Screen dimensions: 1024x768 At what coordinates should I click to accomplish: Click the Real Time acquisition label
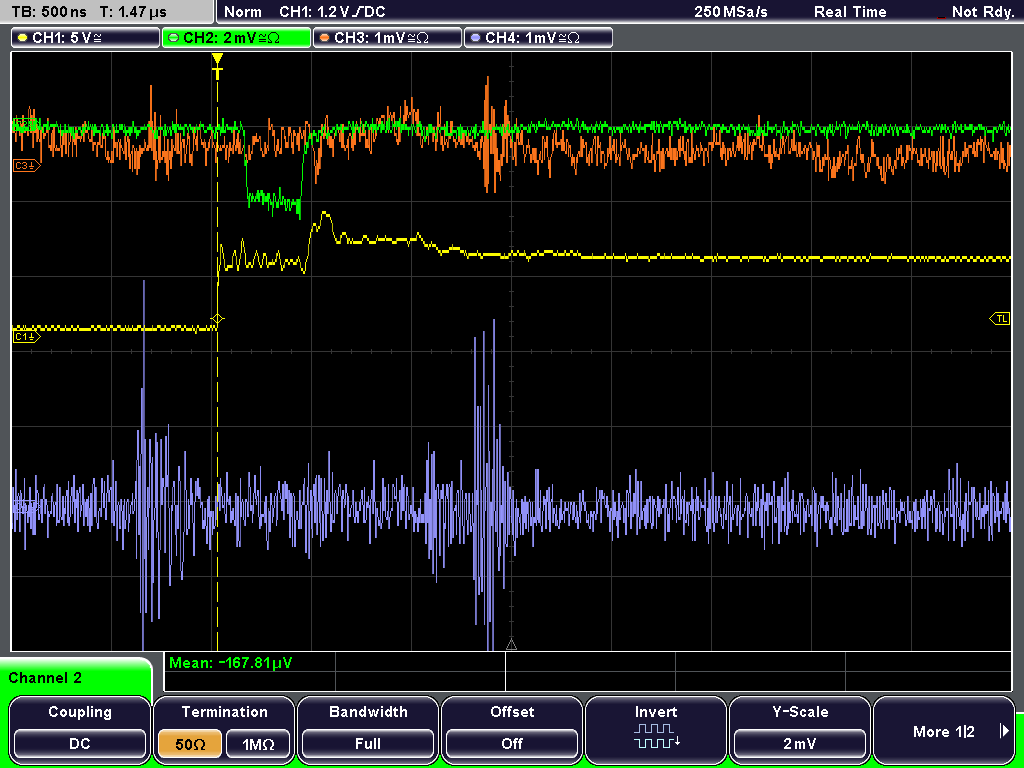coord(850,12)
